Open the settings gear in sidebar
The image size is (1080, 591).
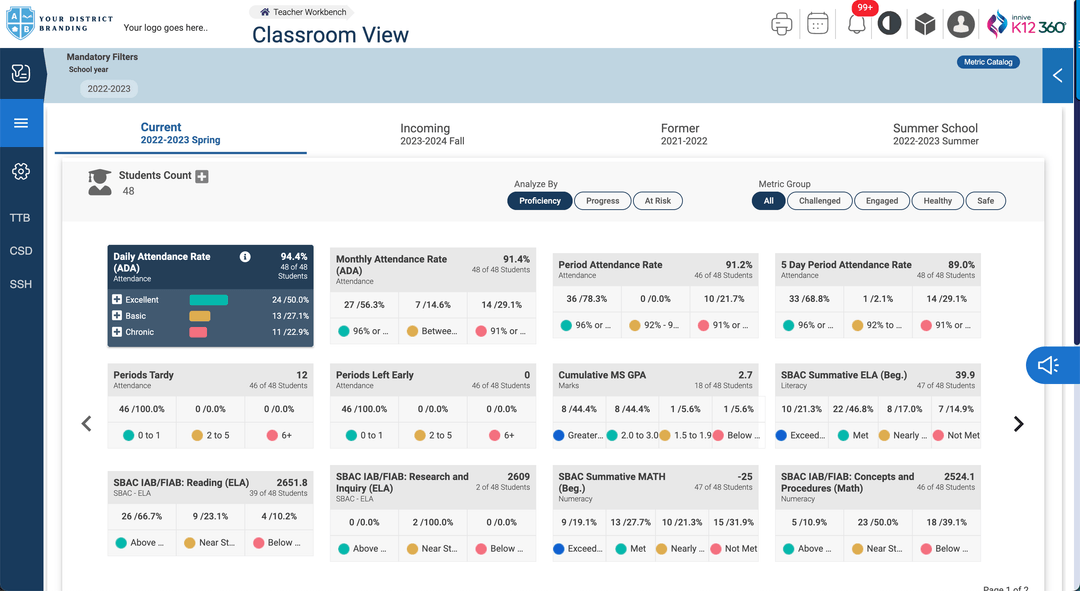click(x=21, y=172)
